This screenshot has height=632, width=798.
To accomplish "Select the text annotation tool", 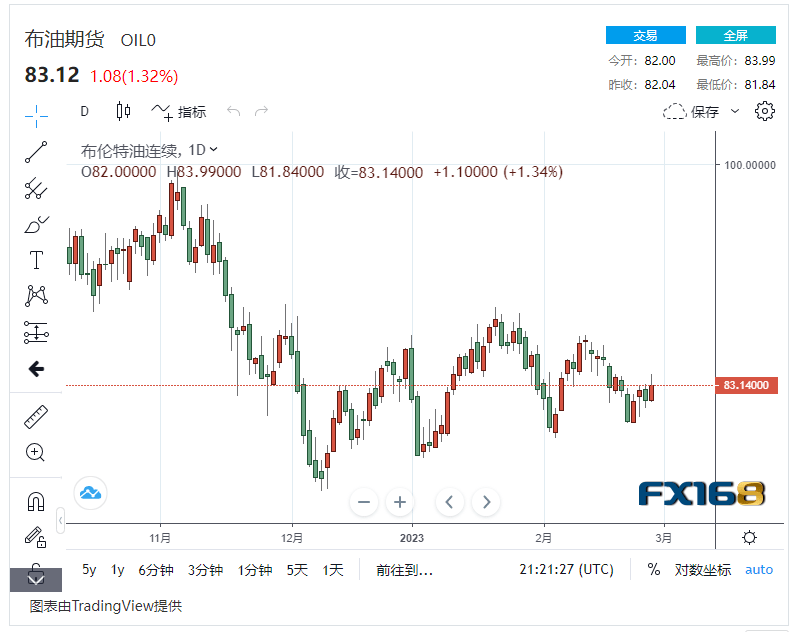I will point(36,260).
